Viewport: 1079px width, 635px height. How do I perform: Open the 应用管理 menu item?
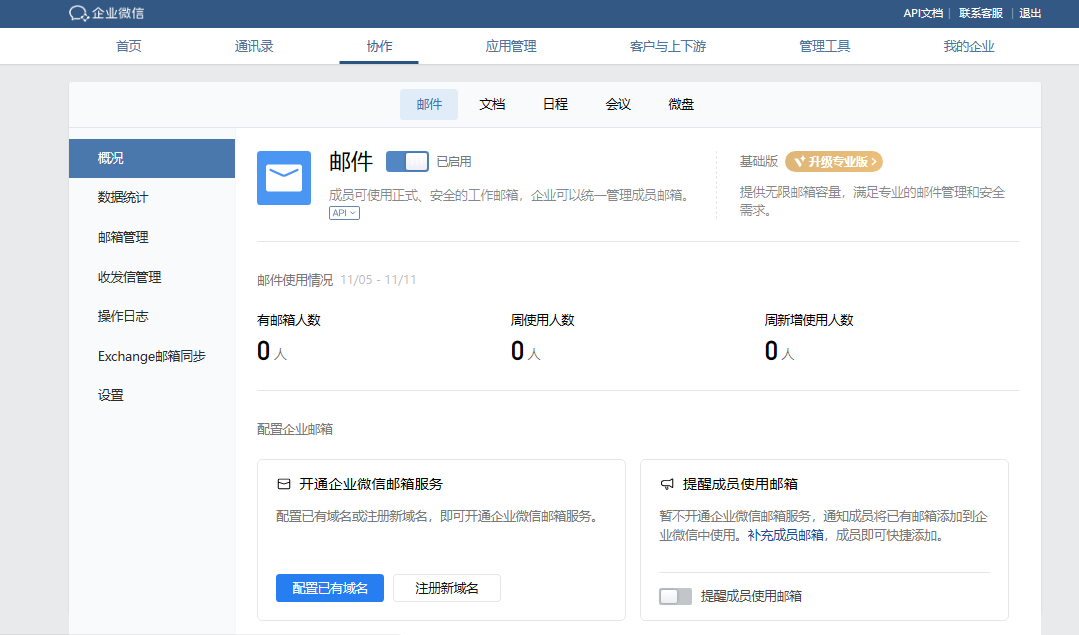point(510,45)
